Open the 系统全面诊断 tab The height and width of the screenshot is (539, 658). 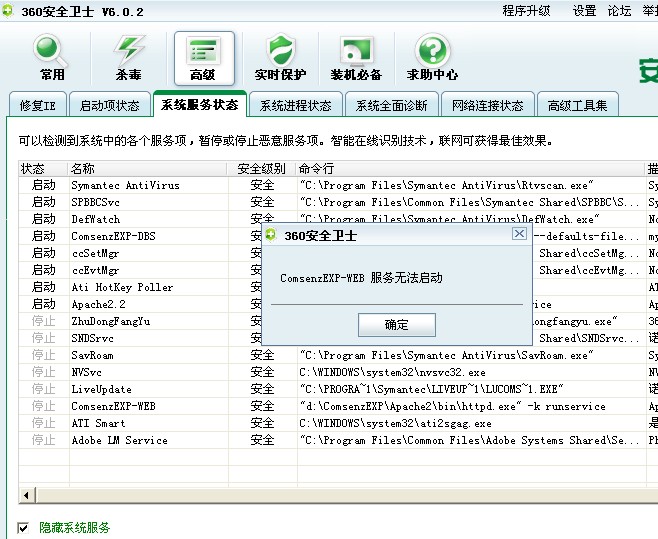[x=391, y=105]
